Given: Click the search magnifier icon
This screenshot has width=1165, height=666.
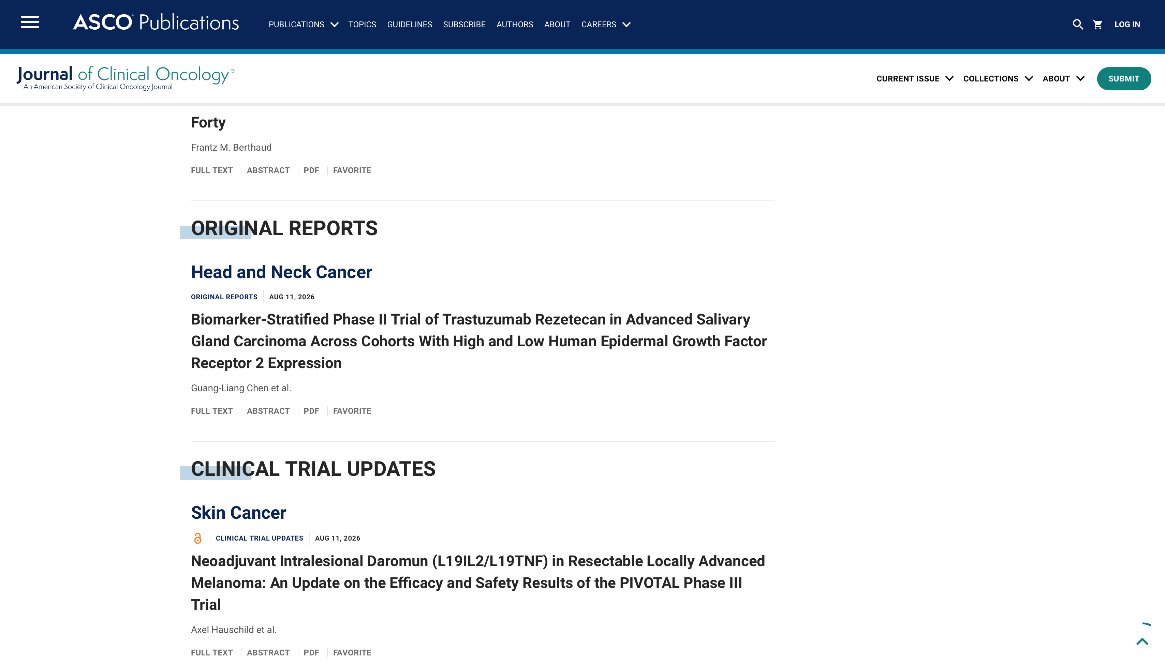Looking at the screenshot, I should (x=1077, y=25).
